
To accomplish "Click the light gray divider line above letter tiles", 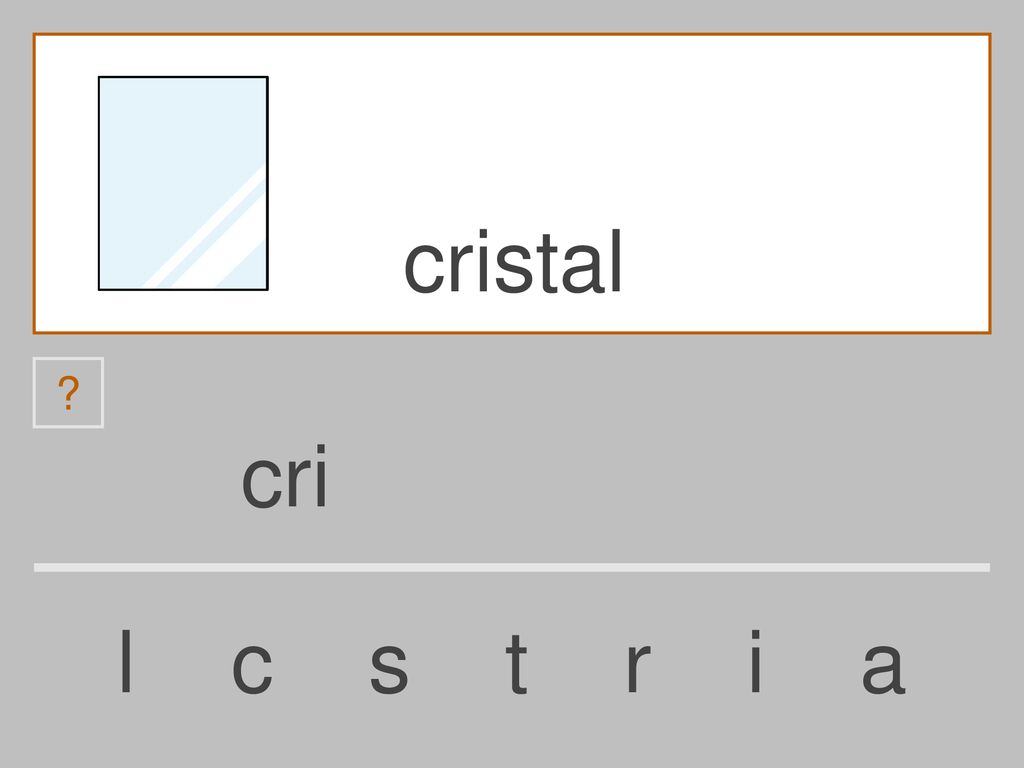I will [x=512, y=568].
